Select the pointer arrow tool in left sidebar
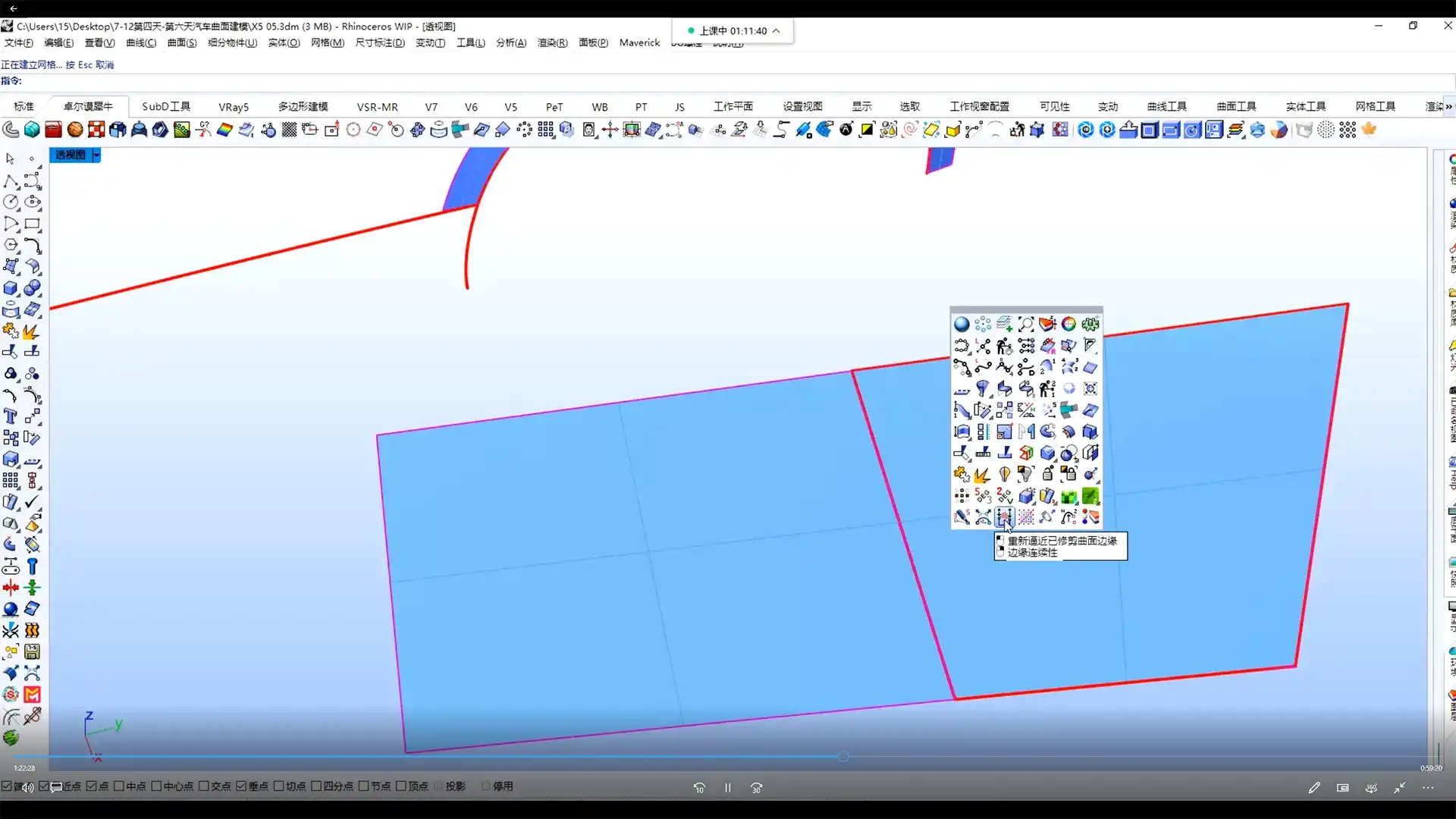 tap(10, 159)
